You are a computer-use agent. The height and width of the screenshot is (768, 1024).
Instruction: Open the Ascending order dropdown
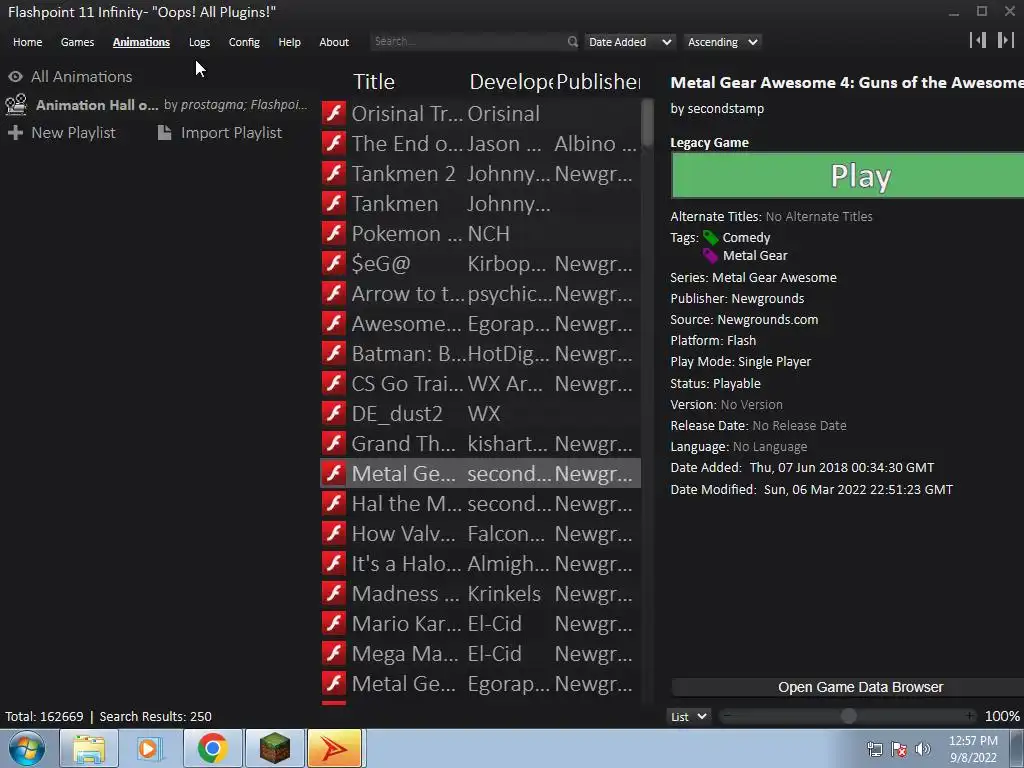click(722, 42)
